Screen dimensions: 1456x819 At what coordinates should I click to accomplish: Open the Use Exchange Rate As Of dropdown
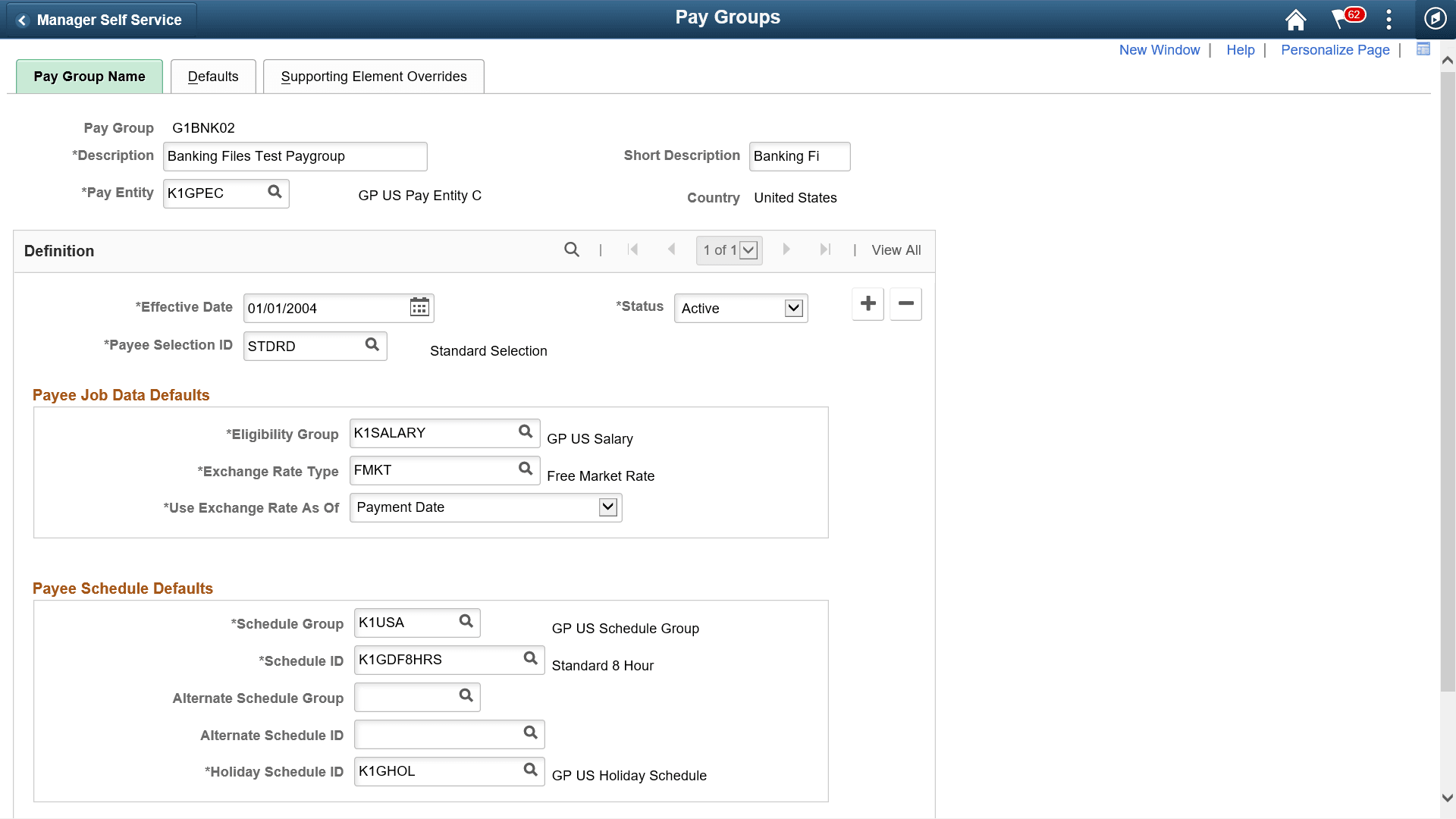point(607,507)
